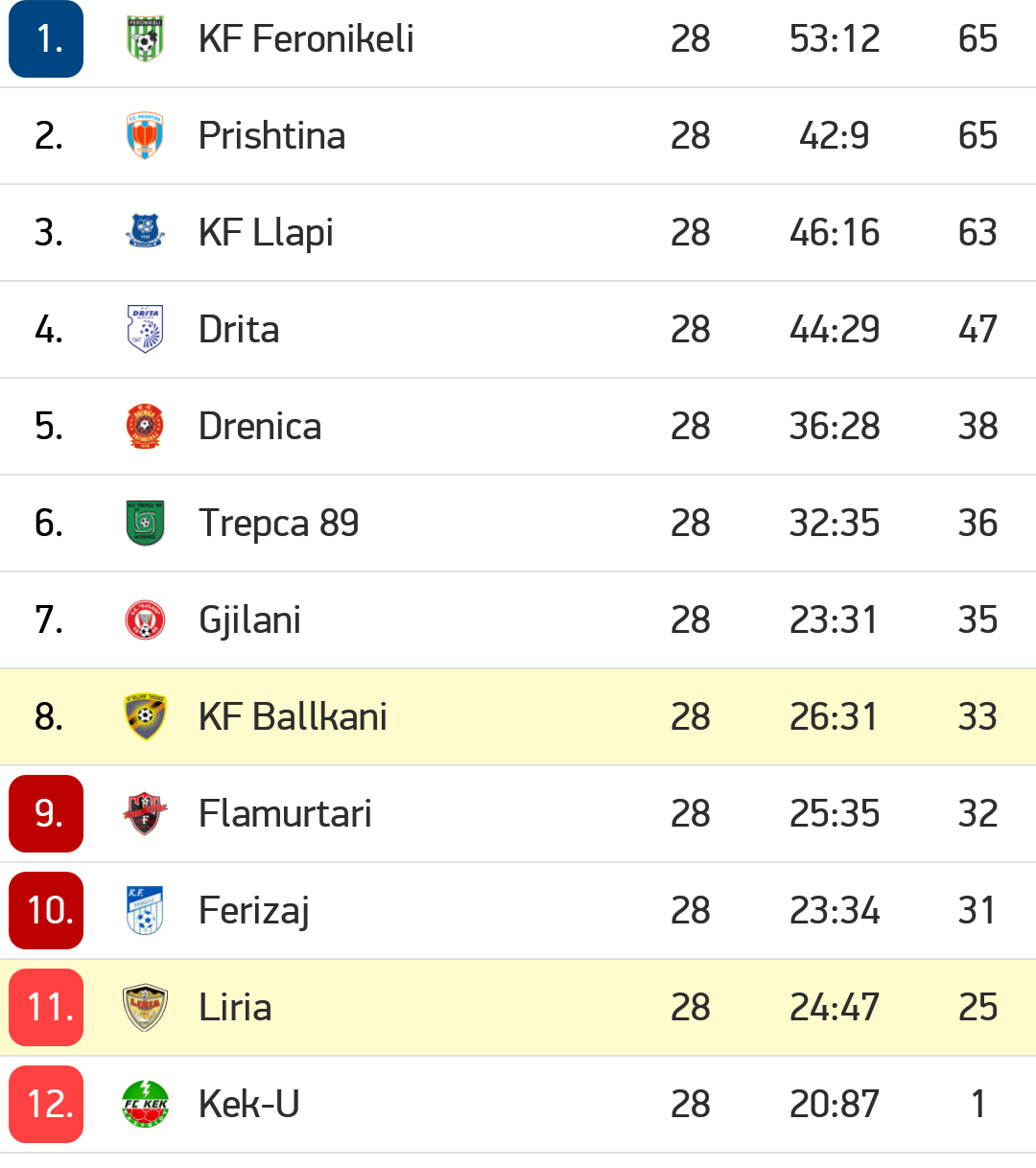This screenshot has width=1036, height=1168.
Task: Click the KF Ballkani yellow-black badge
Action: click(x=145, y=716)
